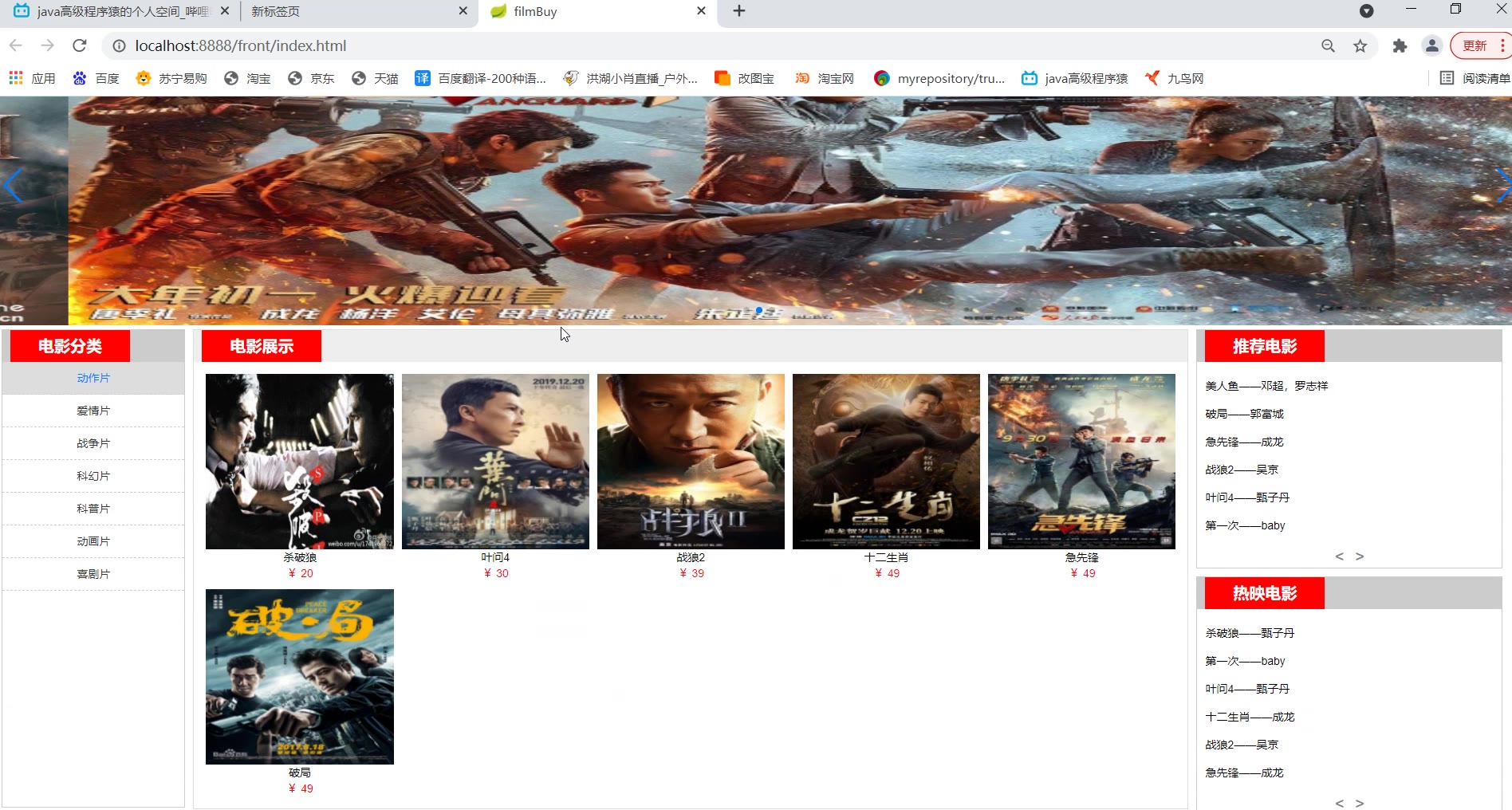Open the zoom magnifier in the address bar
This screenshot has height=810, width=1512.
coord(1328,46)
